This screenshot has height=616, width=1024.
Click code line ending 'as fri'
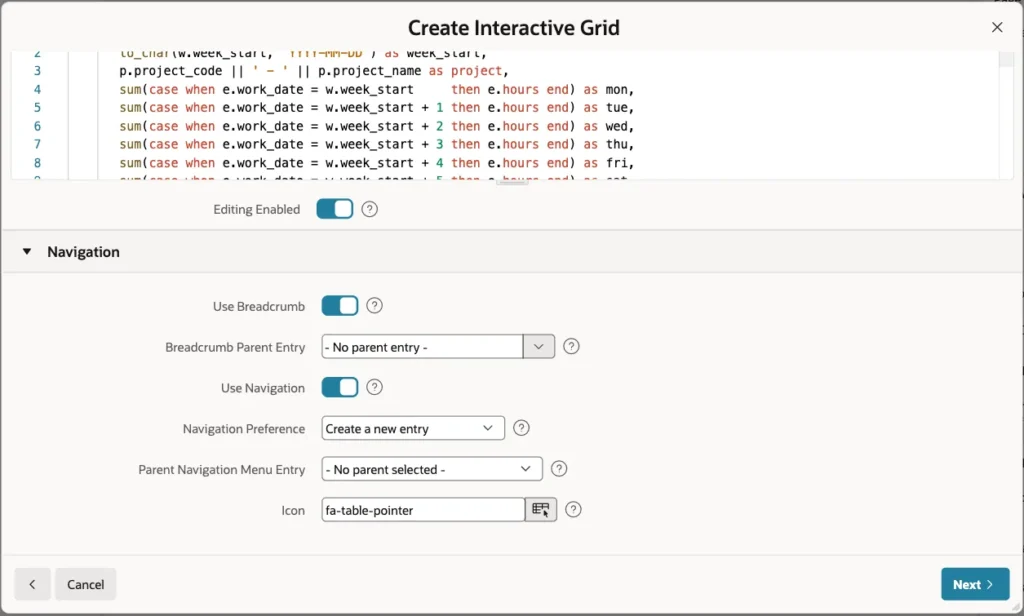pyautogui.click(x=377, y=163)
